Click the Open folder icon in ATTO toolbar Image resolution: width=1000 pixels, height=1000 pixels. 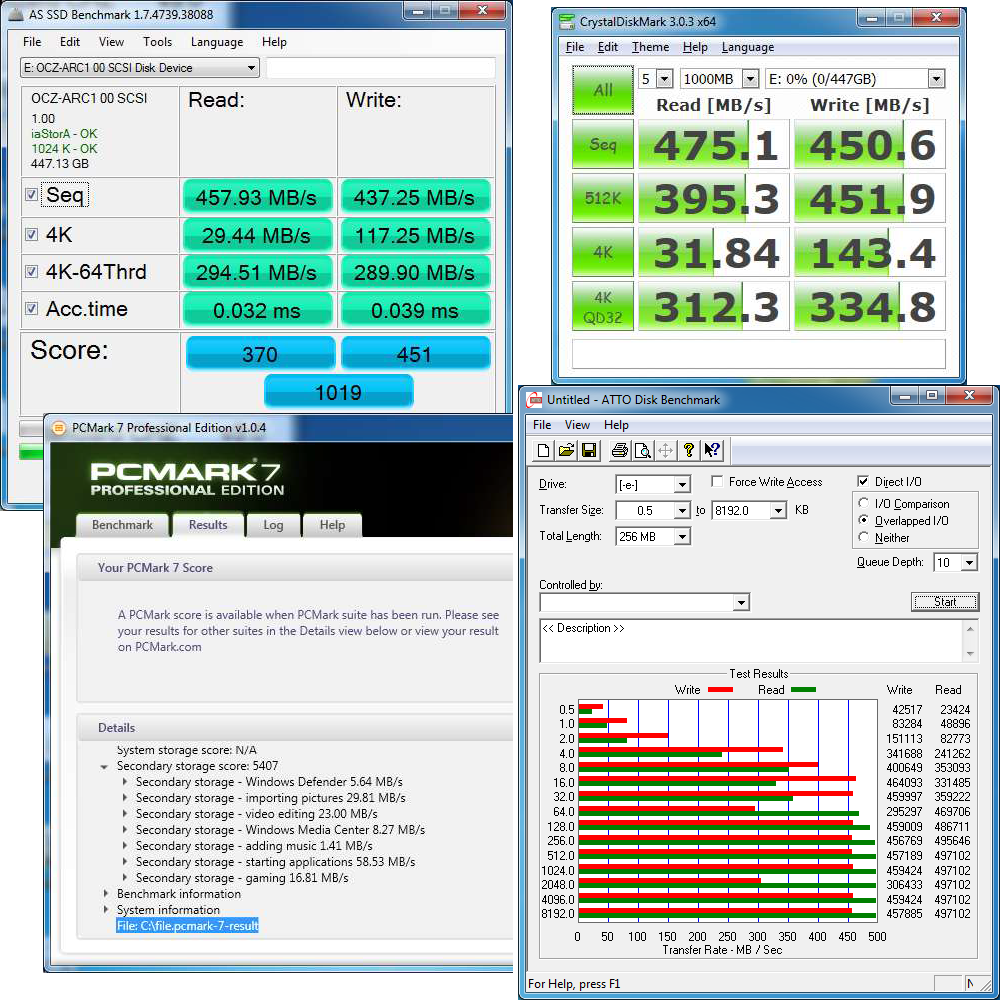point(566,450)
